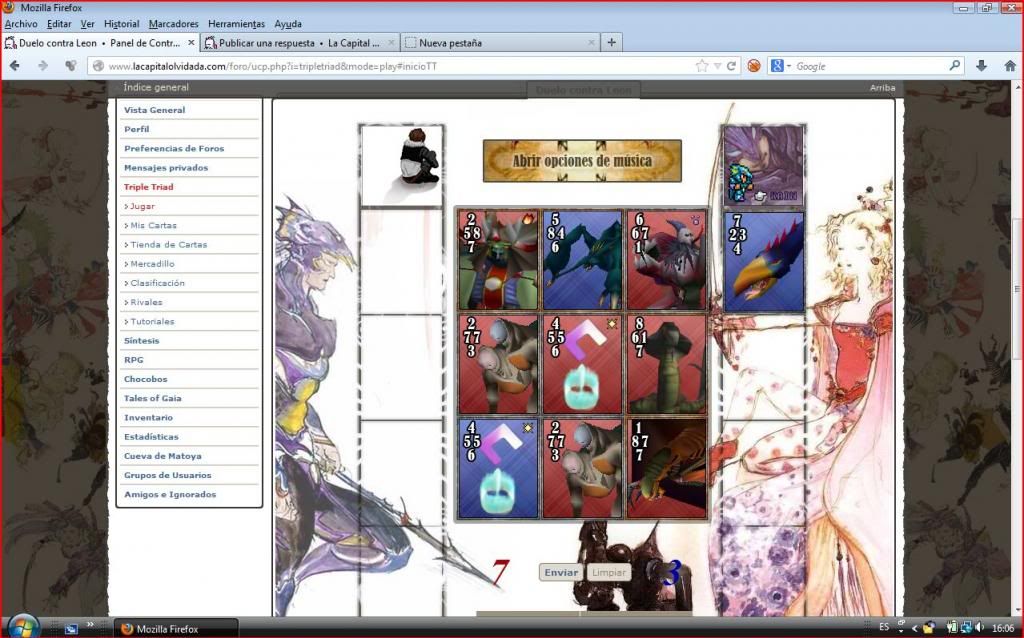1024x638 pixels.
Task: Reload the page with the refresh icon
Action: coord(731,66)
